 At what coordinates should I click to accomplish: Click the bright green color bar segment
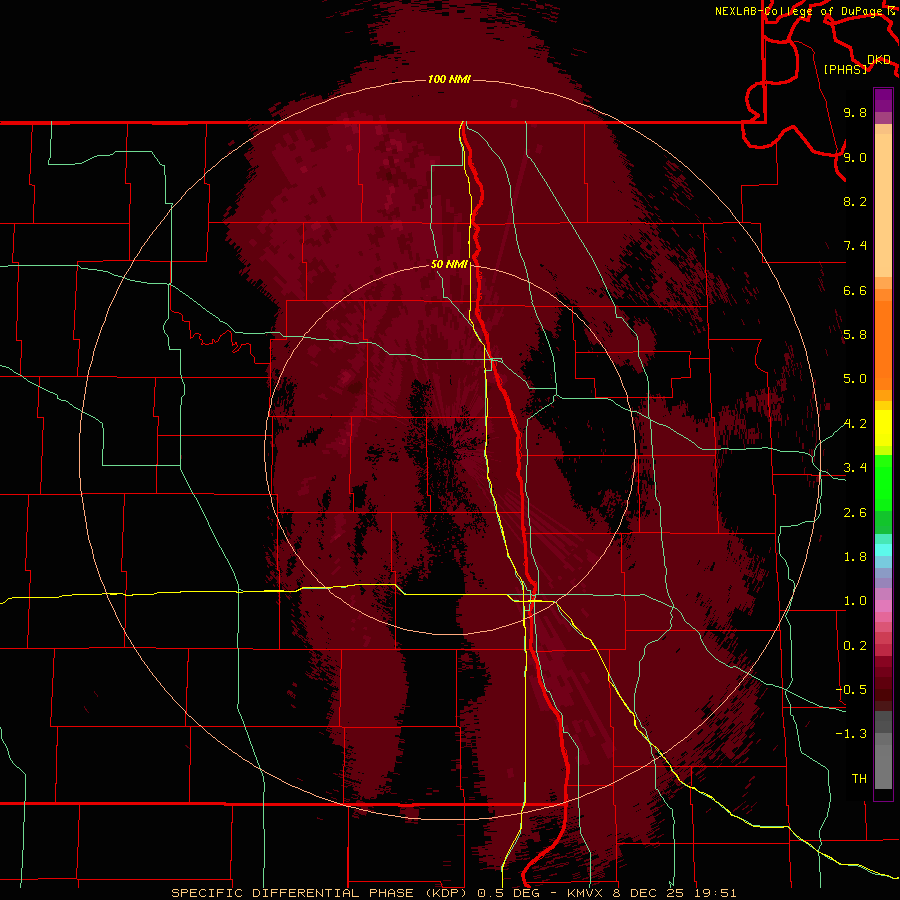point(883,482)
